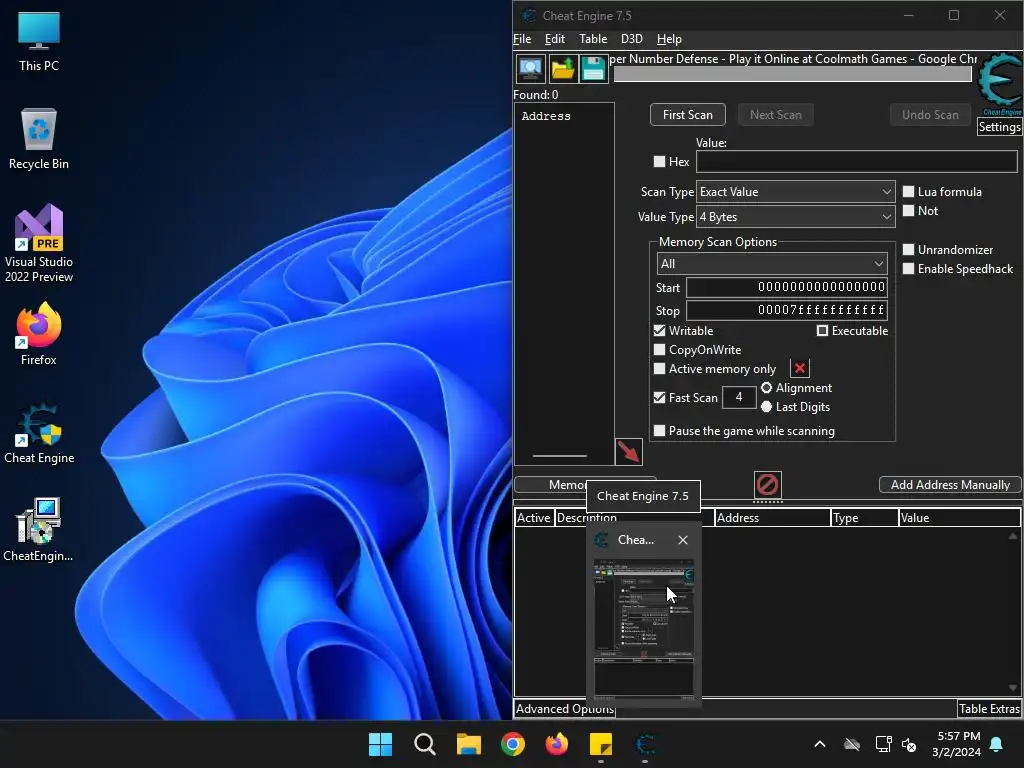
Task: Edit the Start address field
Action: 786,287
